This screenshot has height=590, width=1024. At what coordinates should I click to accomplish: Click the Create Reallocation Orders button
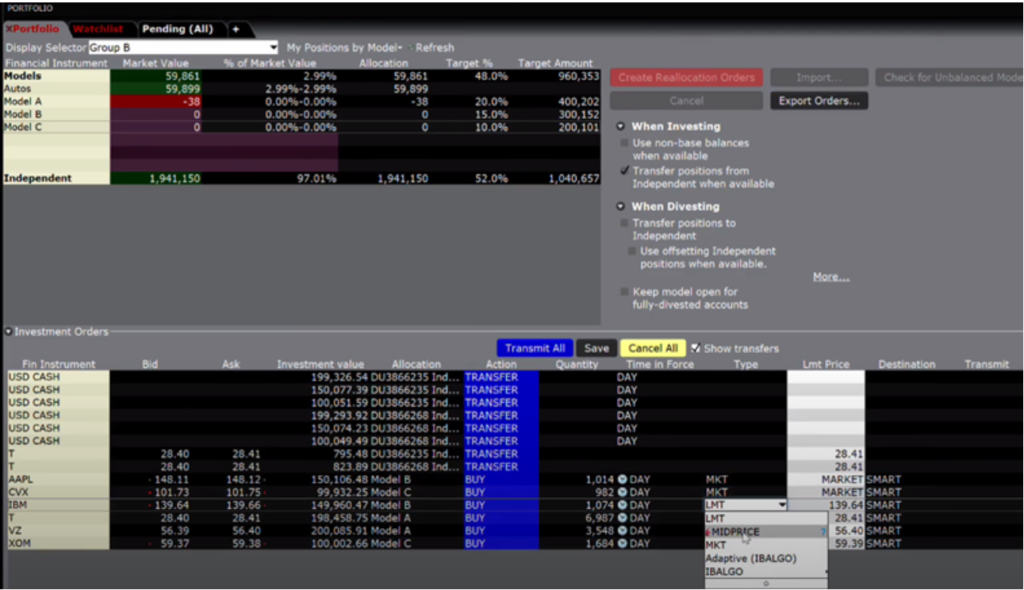685,77
